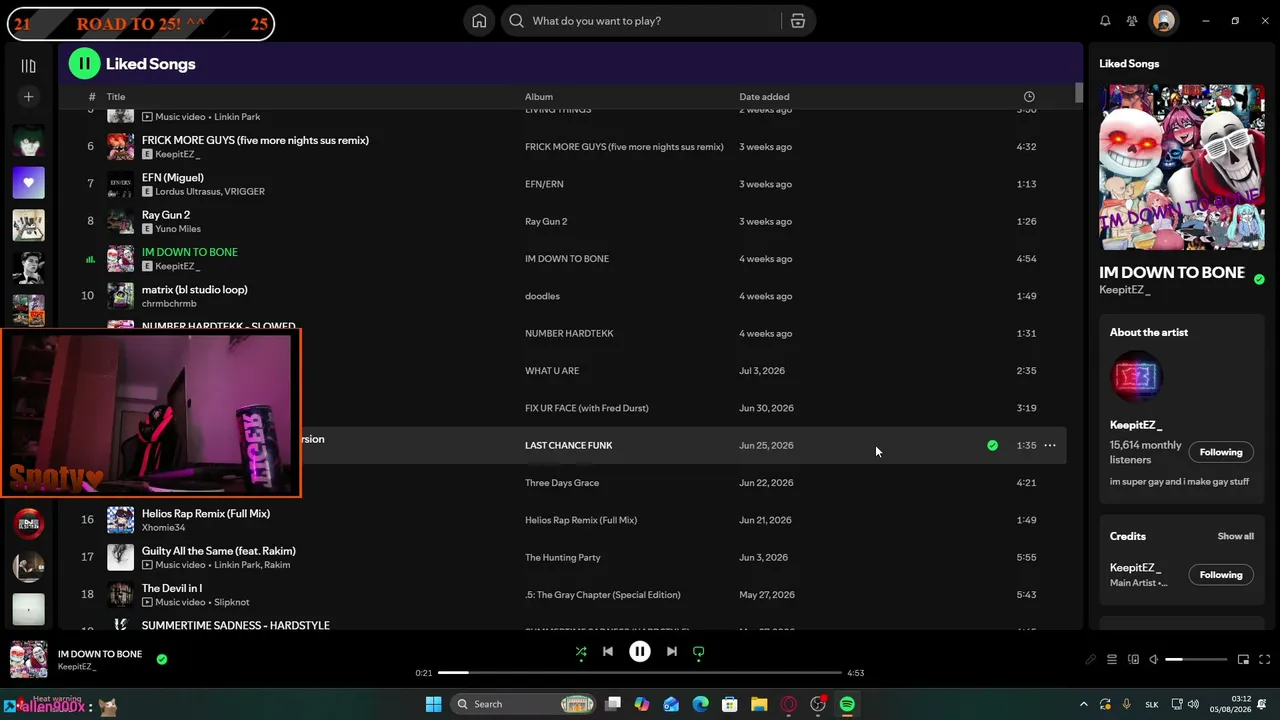This screenshot has width=1280, height=720.
Task: Open the miniplayer
Action: pyautogui.click(x=1243, y=660)
